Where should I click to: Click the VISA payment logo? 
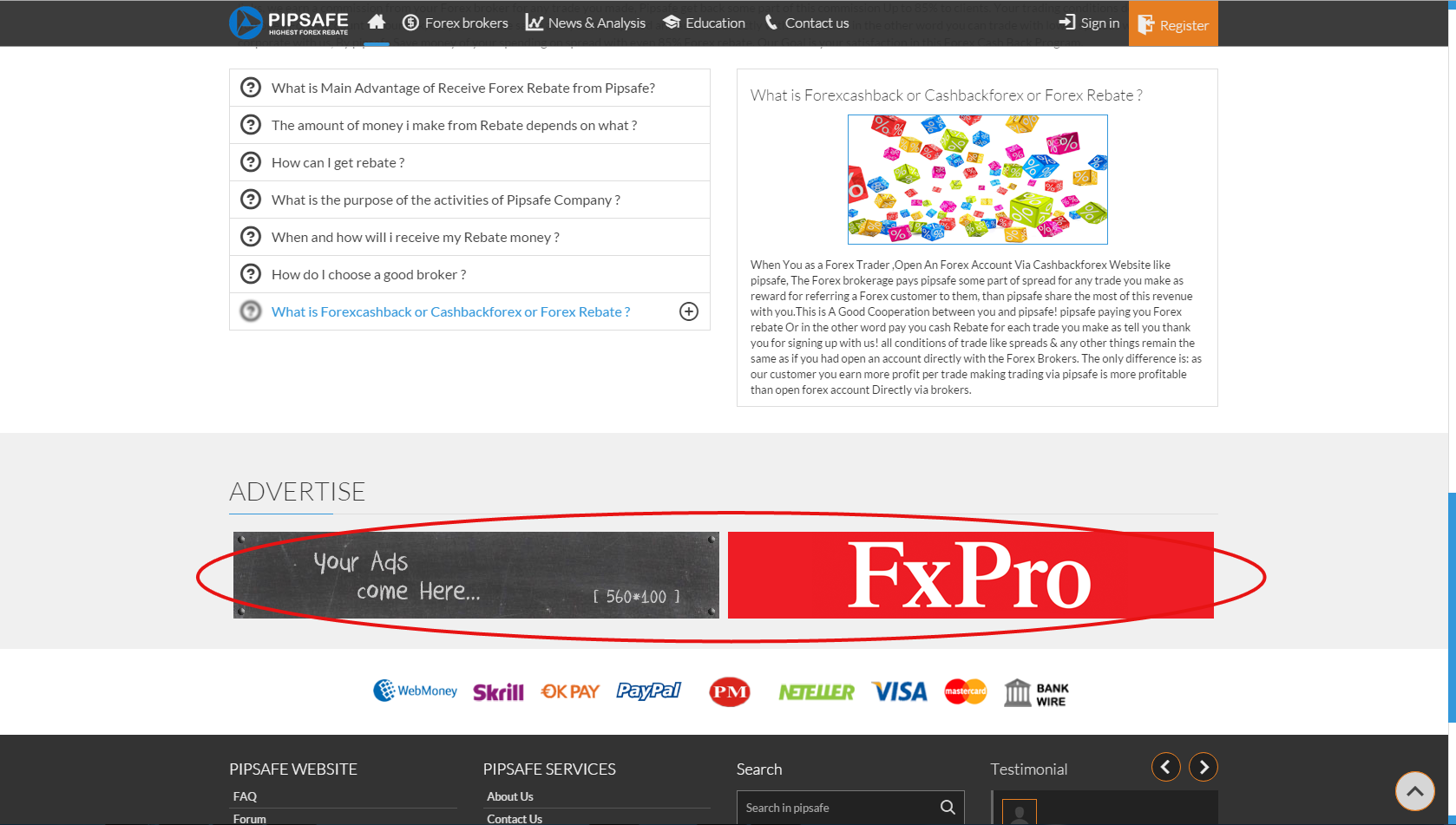coord(900,691)
